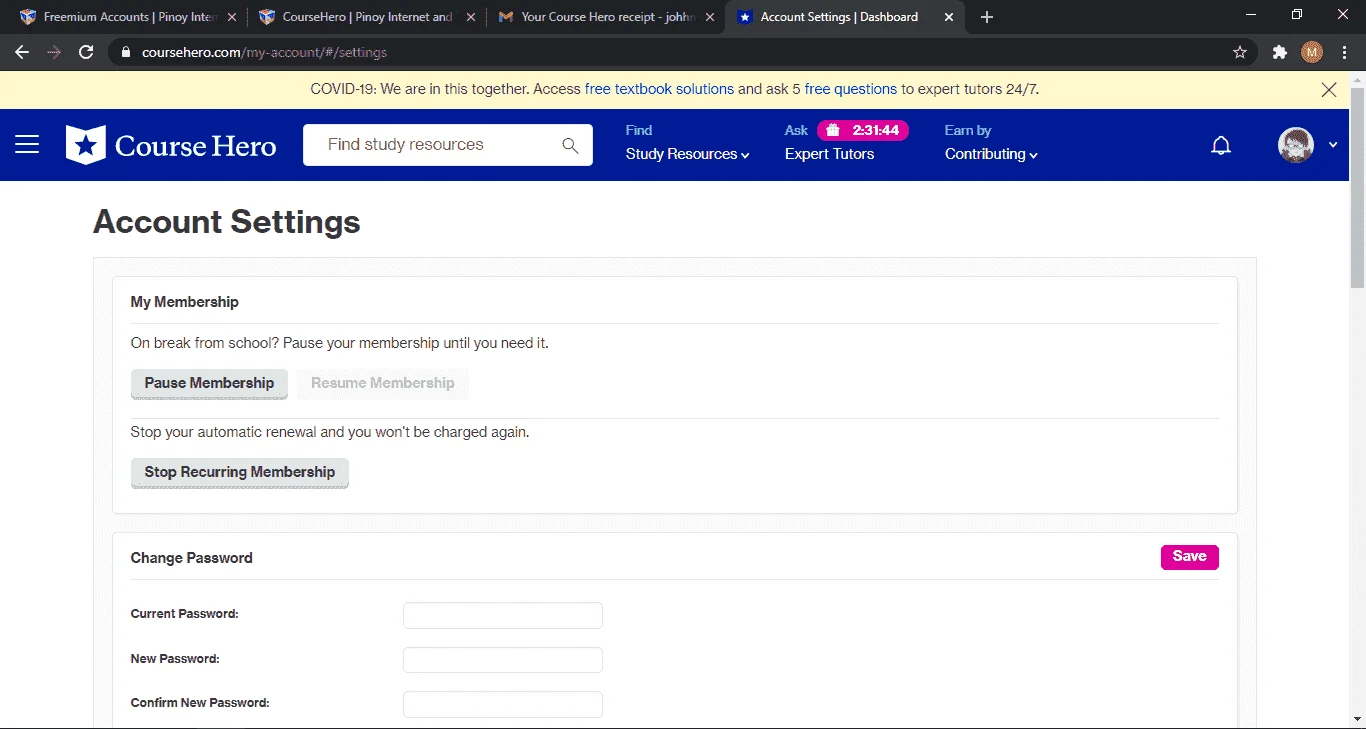The image size is (1366, 729).
Task: Click the Current Password field
Action: click(x=503, y=615)
